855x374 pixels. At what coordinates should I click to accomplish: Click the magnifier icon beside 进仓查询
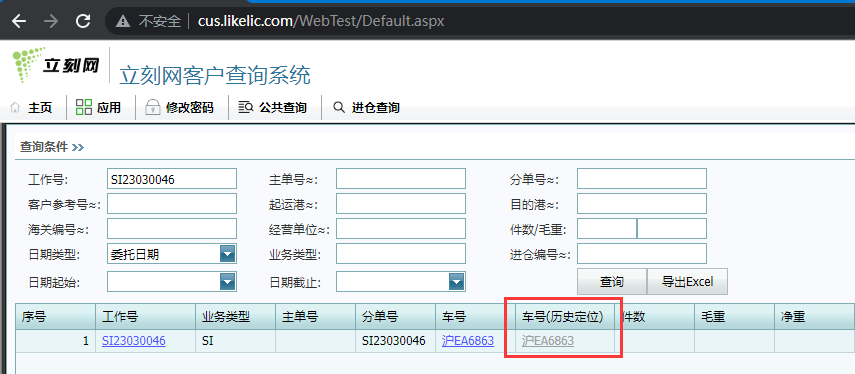(339, 107)
